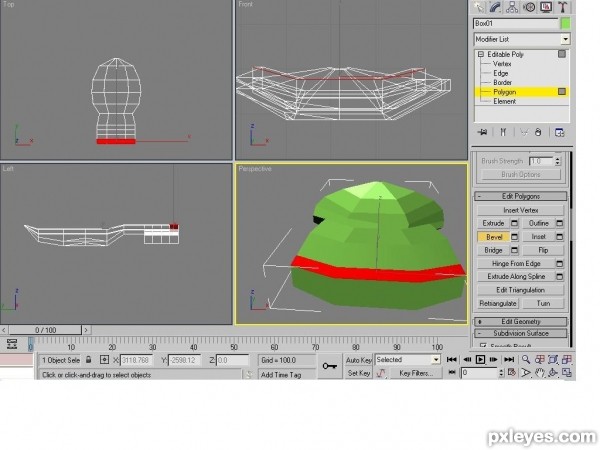This screenshot has height=450, width=600.
Task: Open the Create command panel tab
Action: (479, 7)
